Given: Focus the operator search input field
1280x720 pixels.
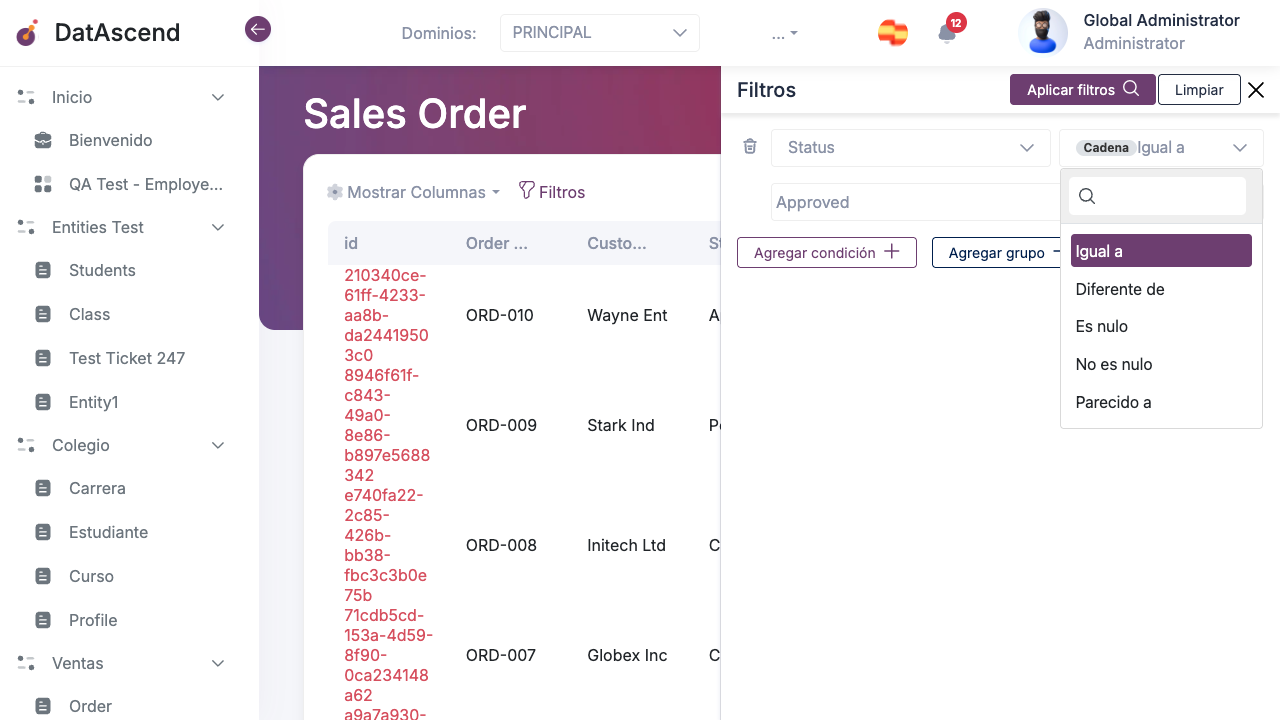Looking at the screenshot, I should point(1157,196).
